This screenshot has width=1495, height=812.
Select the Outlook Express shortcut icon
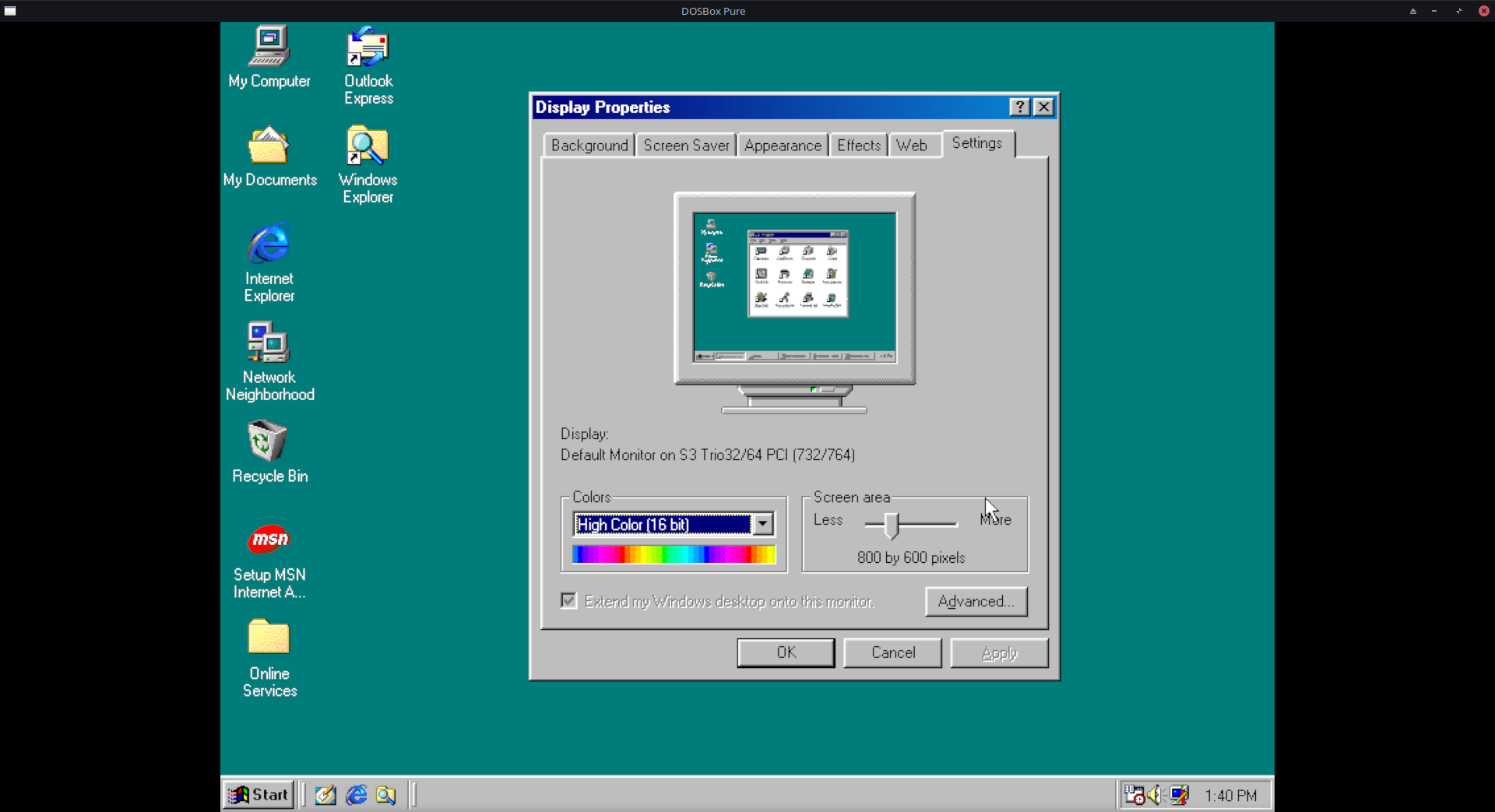(x=368, y=47)
